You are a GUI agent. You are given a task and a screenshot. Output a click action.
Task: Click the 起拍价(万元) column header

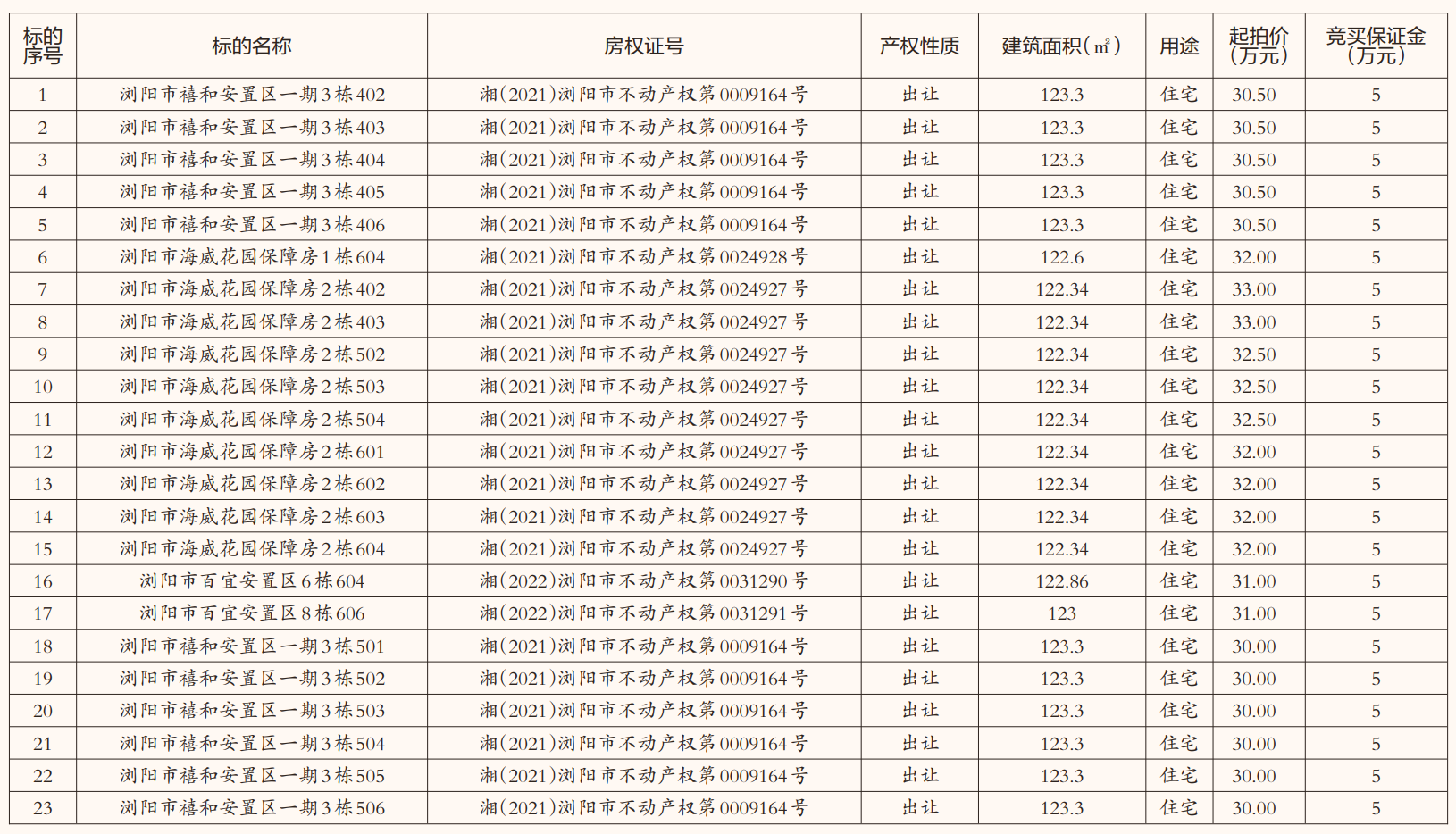tap(1259, 46)
